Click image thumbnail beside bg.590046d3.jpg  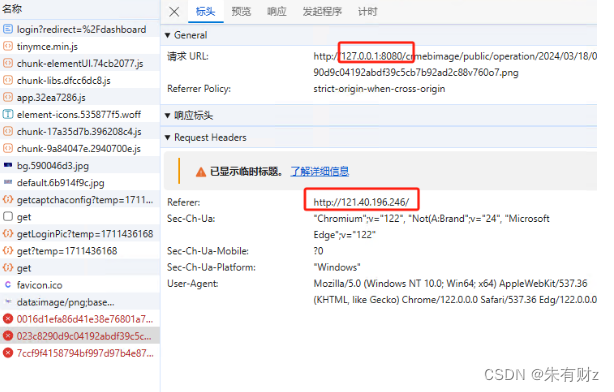[8, 165]
